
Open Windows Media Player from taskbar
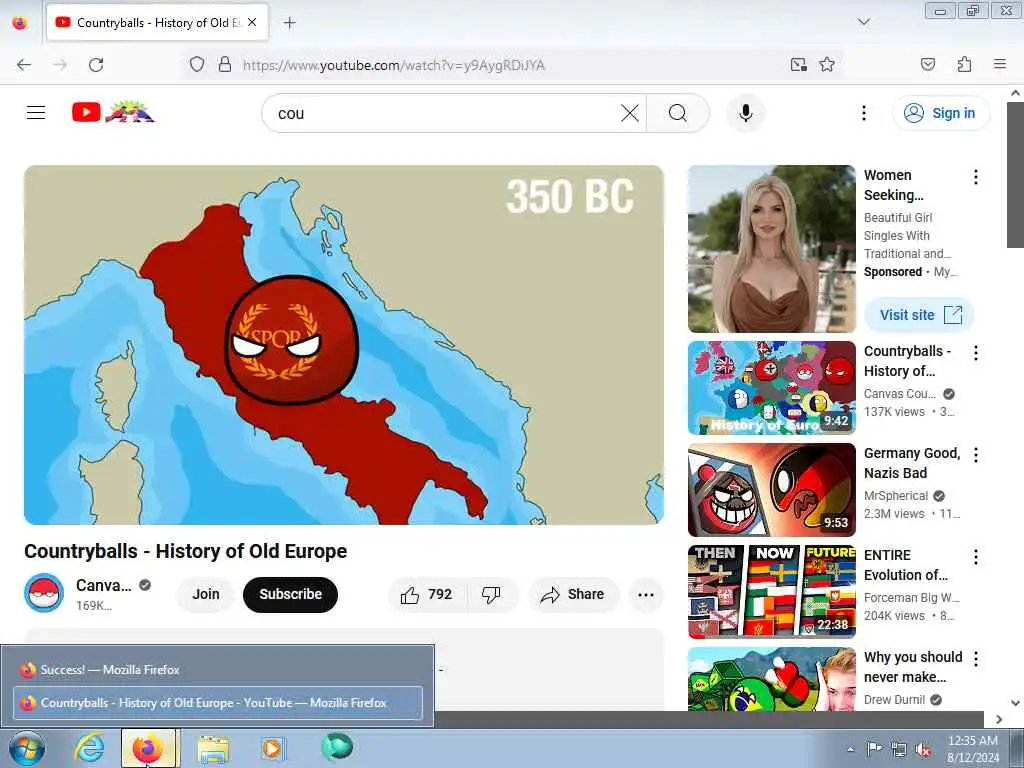(x=272, y=748)
